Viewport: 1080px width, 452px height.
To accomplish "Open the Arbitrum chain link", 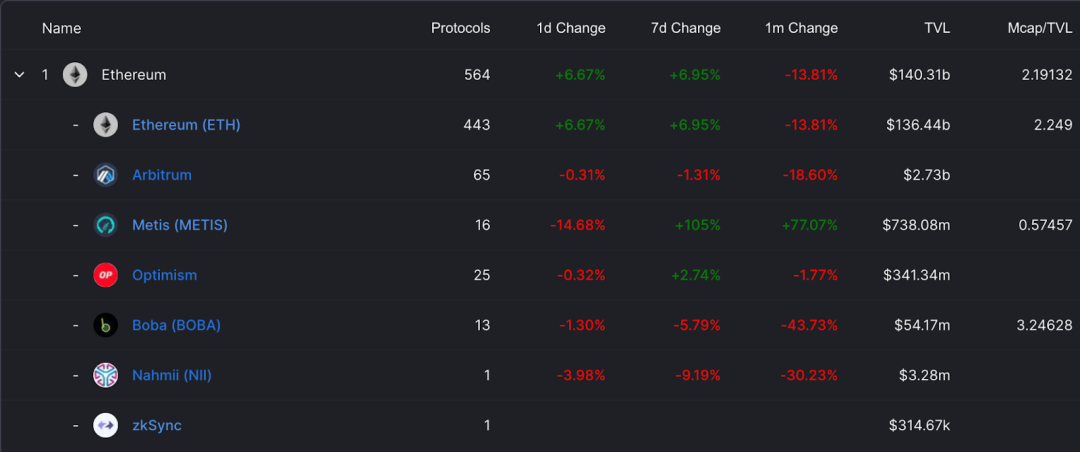I will [x=162, y=175].
